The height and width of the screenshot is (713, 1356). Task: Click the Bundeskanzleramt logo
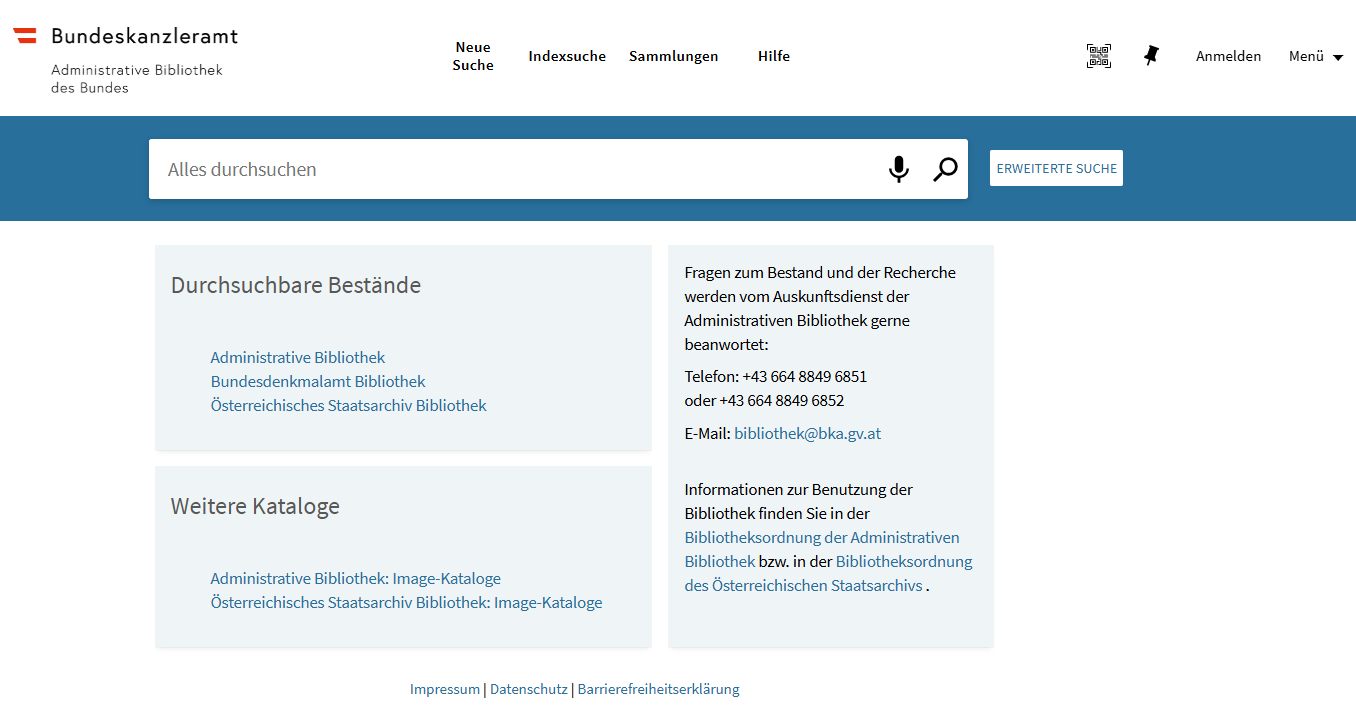pyautogui.click(x=126, y=37)
